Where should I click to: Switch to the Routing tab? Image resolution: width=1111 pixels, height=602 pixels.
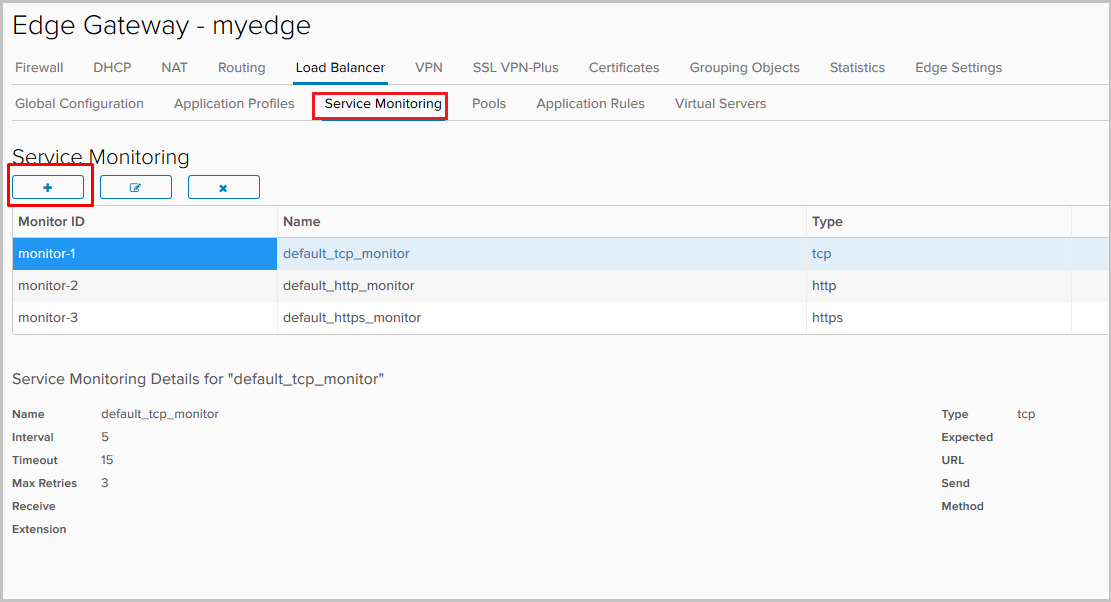click(x=241, y=67)
